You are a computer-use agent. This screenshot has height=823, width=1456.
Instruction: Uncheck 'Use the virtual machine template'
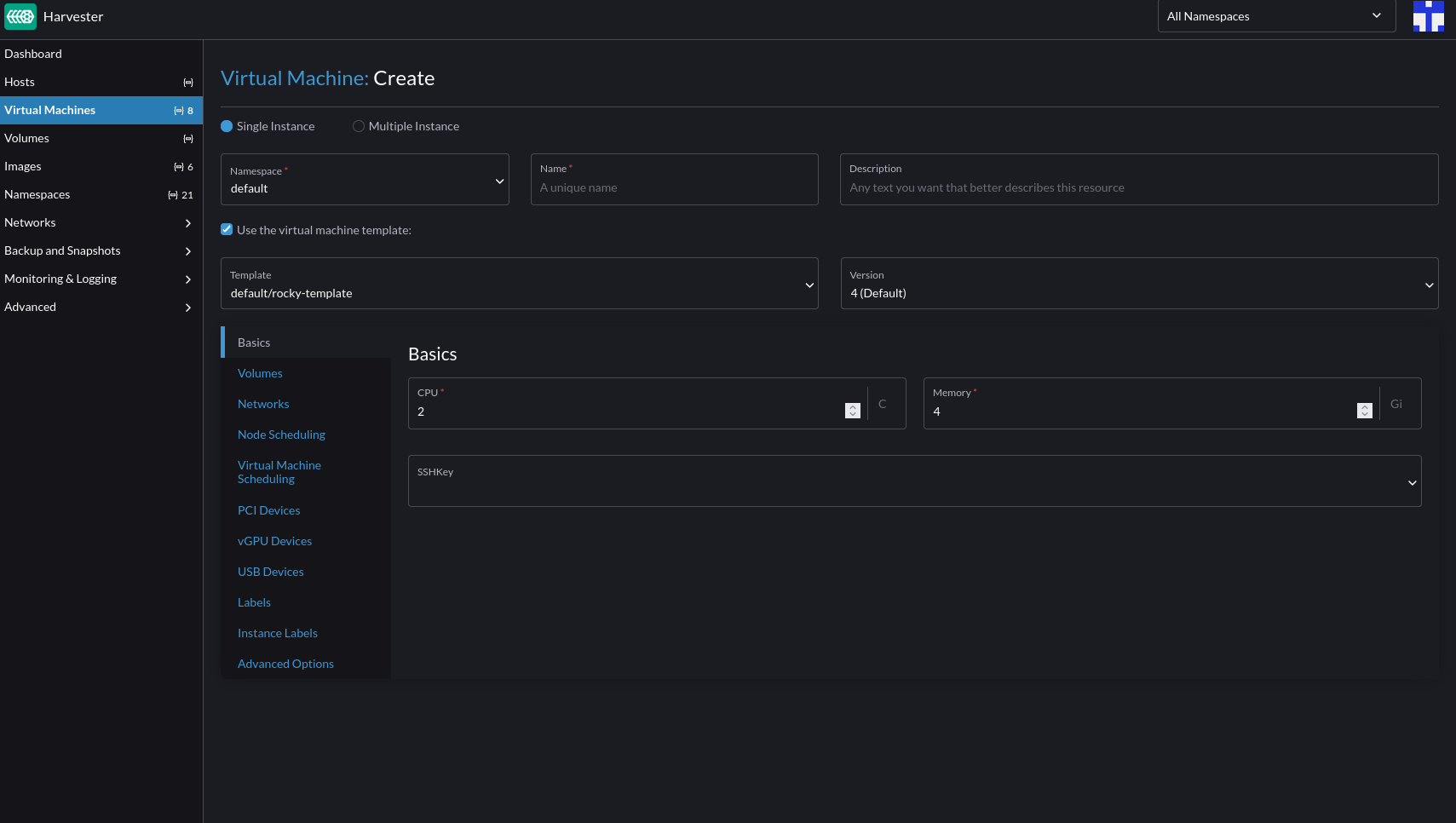coord(227,229)
